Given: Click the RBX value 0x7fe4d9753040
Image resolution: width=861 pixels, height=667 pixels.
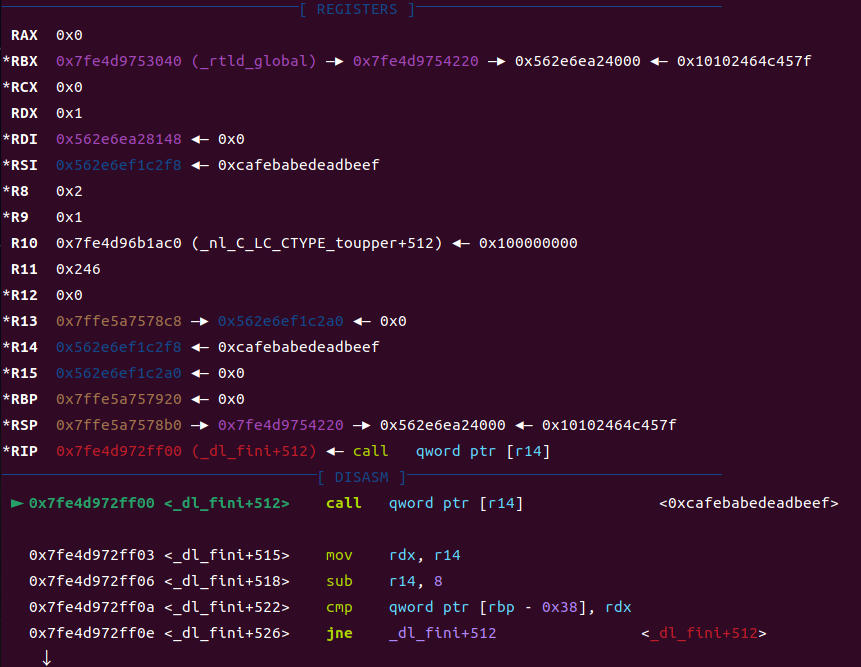Looking at the screenshot, I should click(x=119, y=61).
